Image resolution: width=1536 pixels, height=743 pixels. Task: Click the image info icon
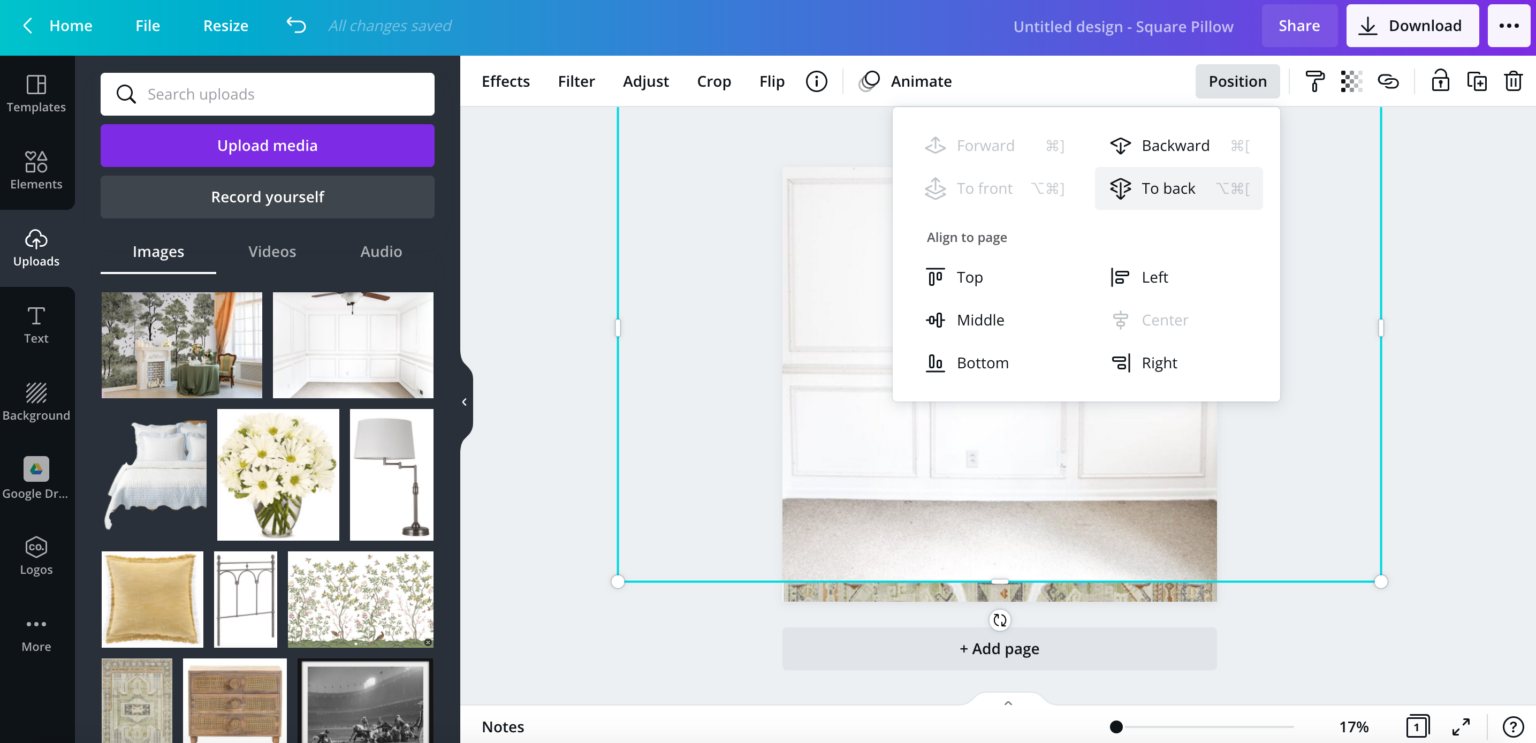[x=817, y=81]
